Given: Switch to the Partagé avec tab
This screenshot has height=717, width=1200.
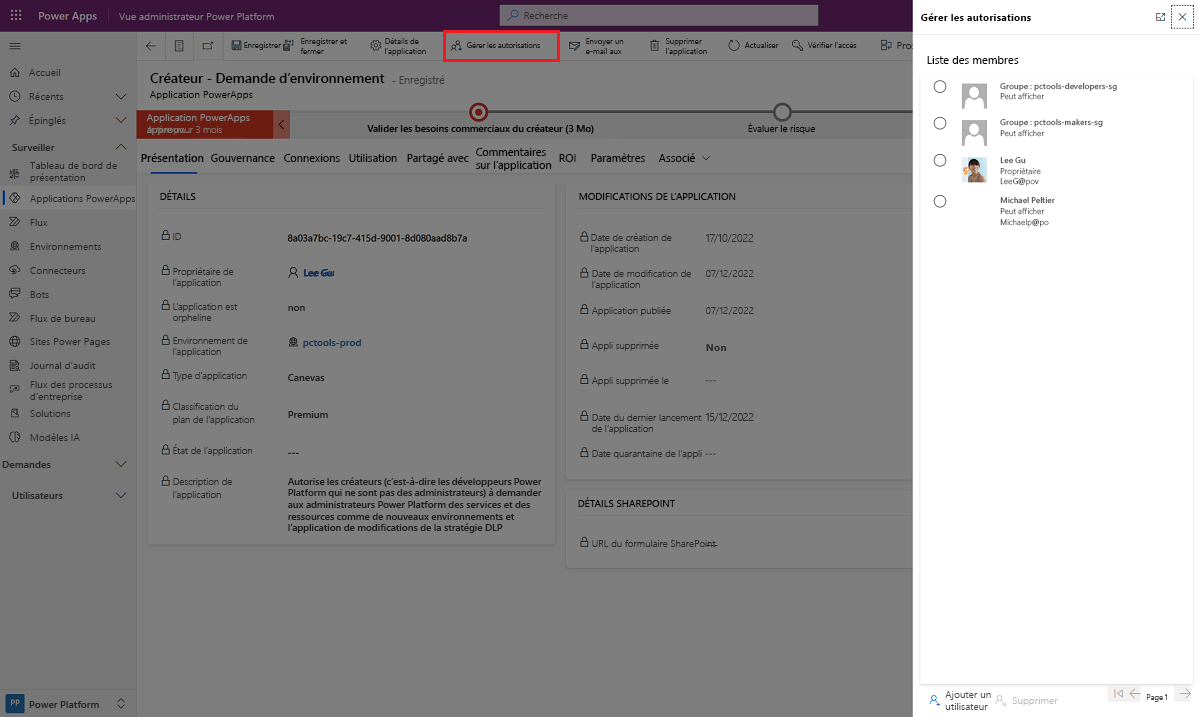Looking at the screenshot, I should (x=438, y=158).
